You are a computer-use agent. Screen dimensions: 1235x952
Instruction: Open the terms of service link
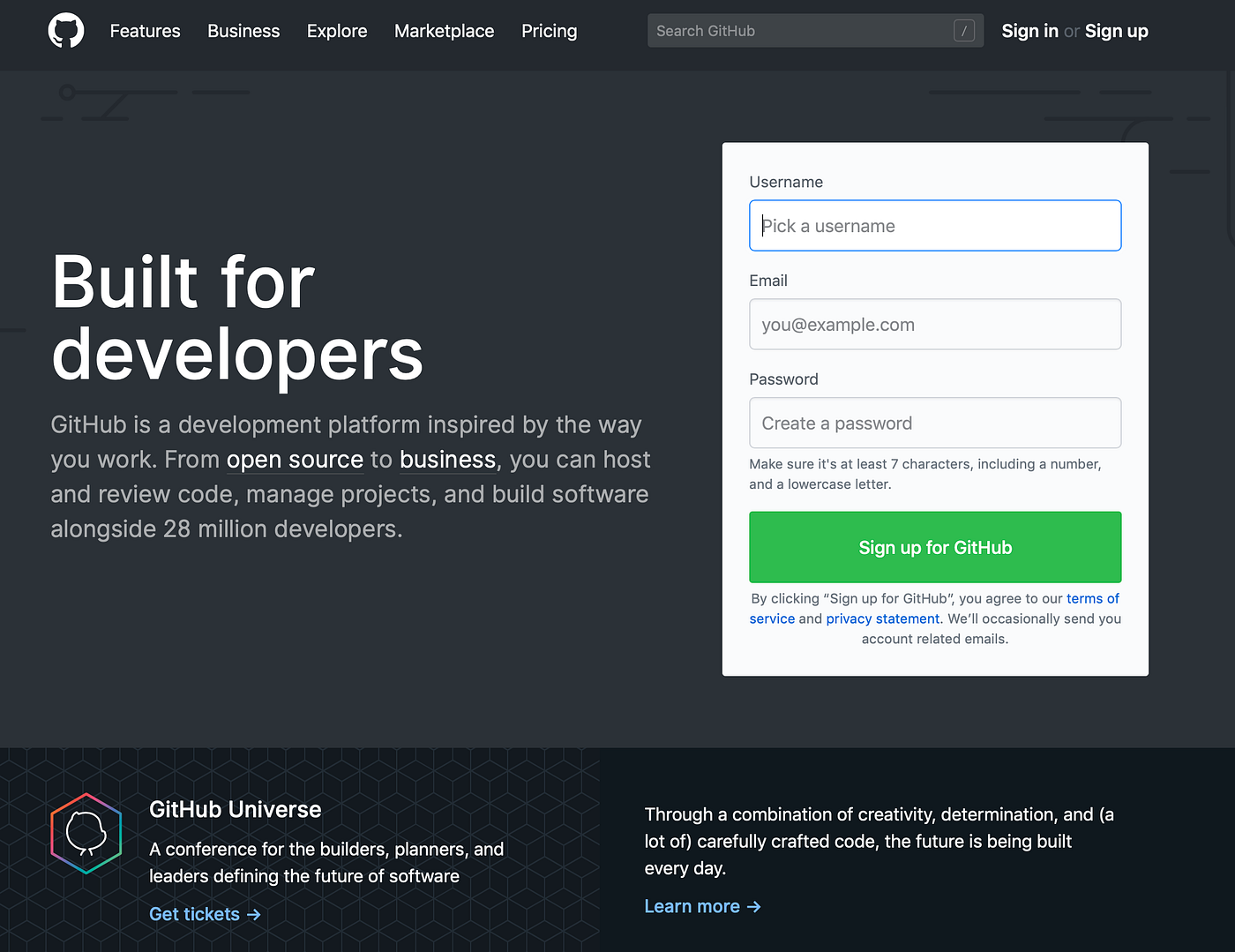coord(1093,598)
